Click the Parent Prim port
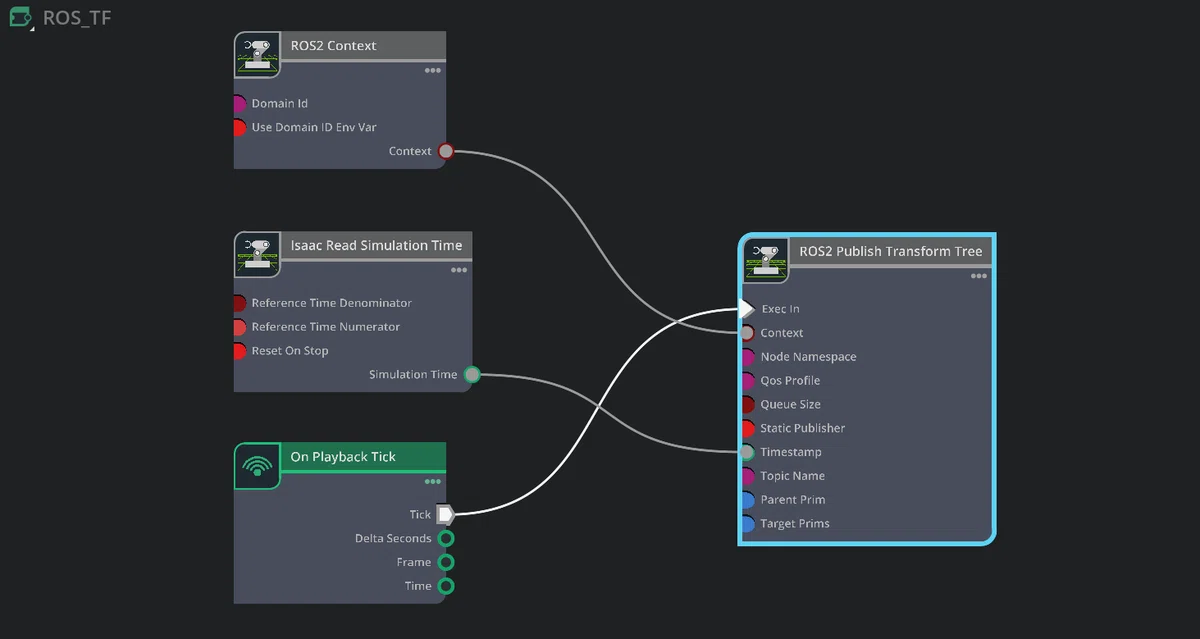Viewport: 1200px width, 639px height. coord(747,500)
